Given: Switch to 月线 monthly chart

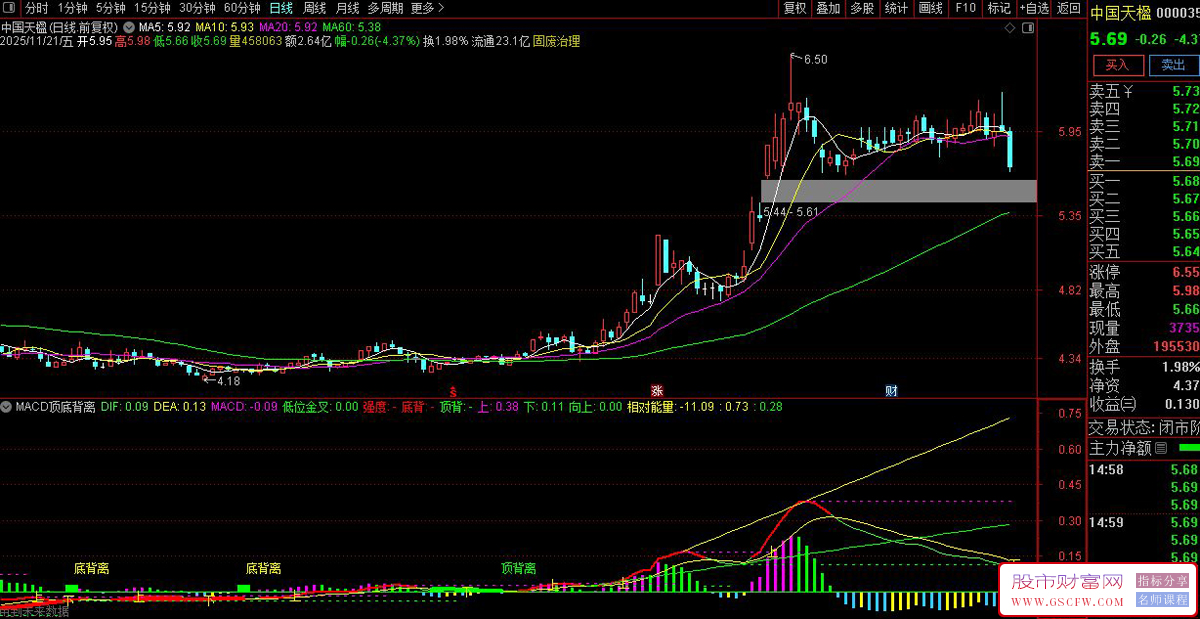Looking at the screenshot, I should (348, 8).
